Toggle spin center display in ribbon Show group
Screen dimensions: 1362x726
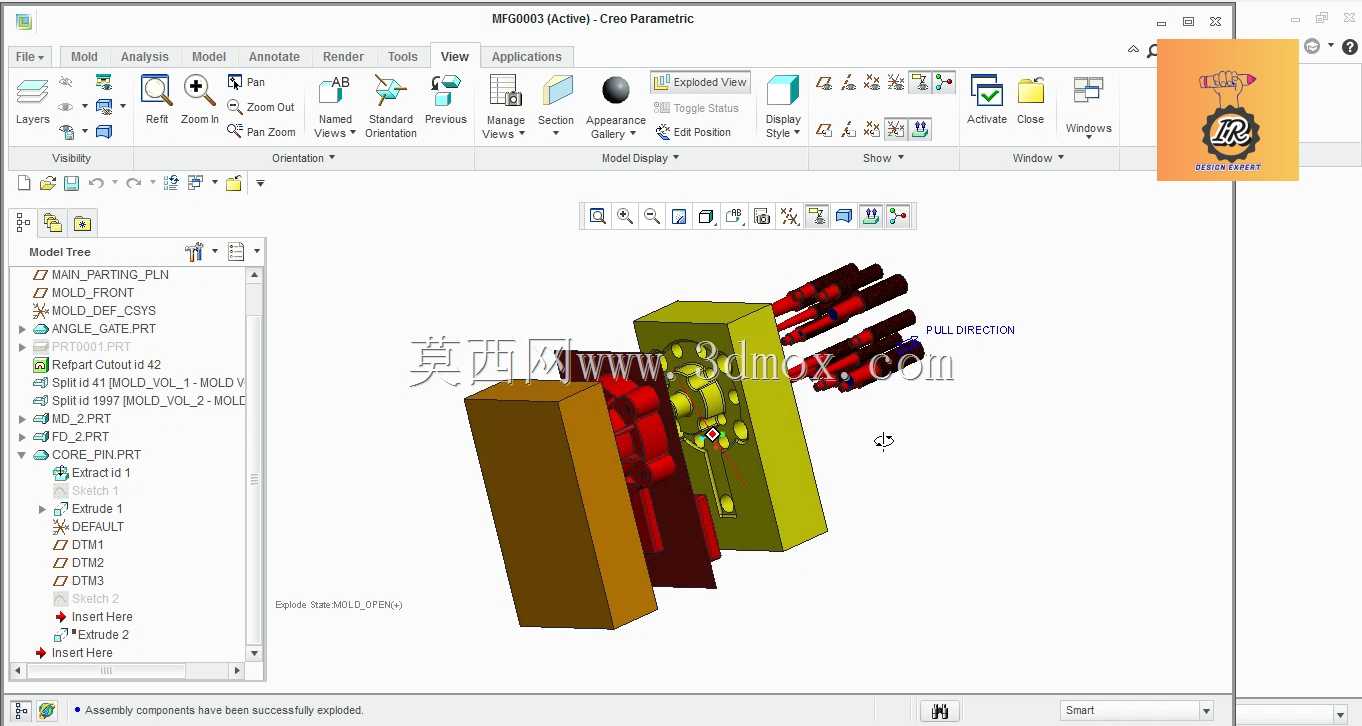click(945, 82)
